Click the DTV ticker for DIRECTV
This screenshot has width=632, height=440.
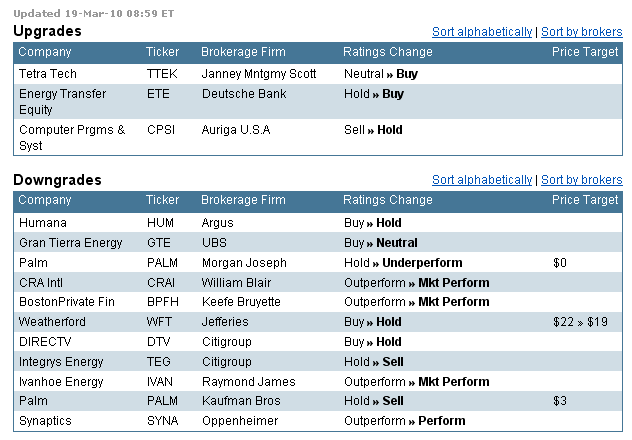(x=158, y=342)
